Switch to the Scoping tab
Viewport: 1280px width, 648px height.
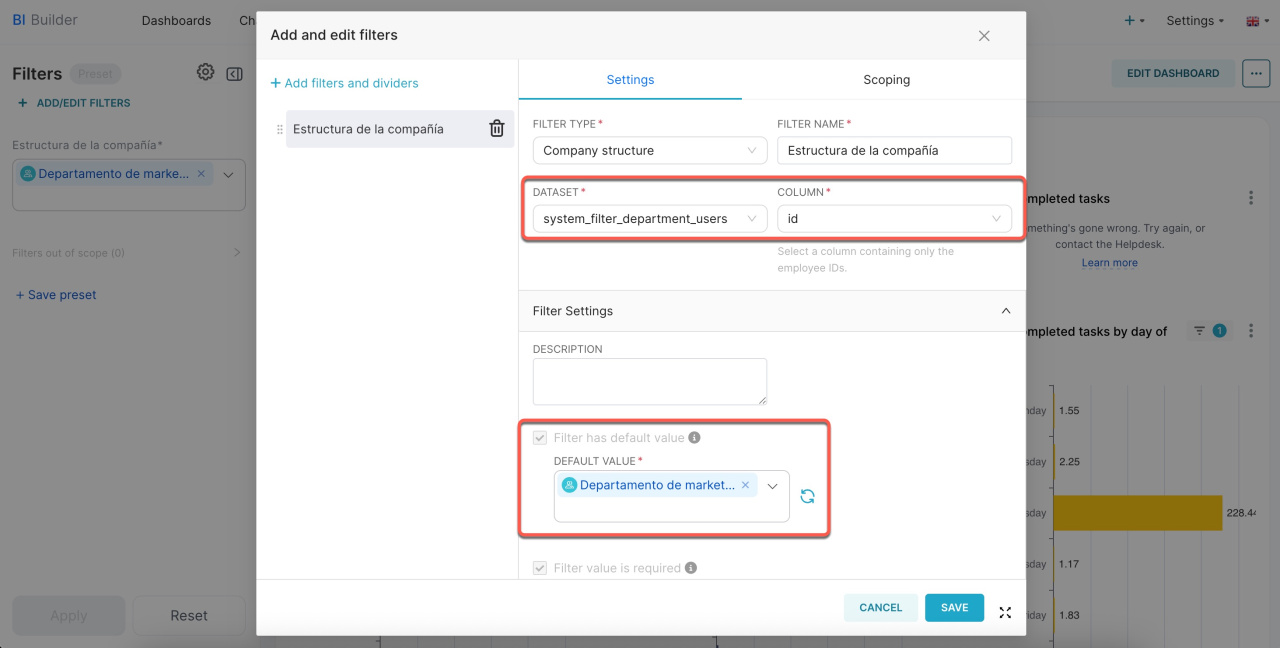tap(886, 80)
